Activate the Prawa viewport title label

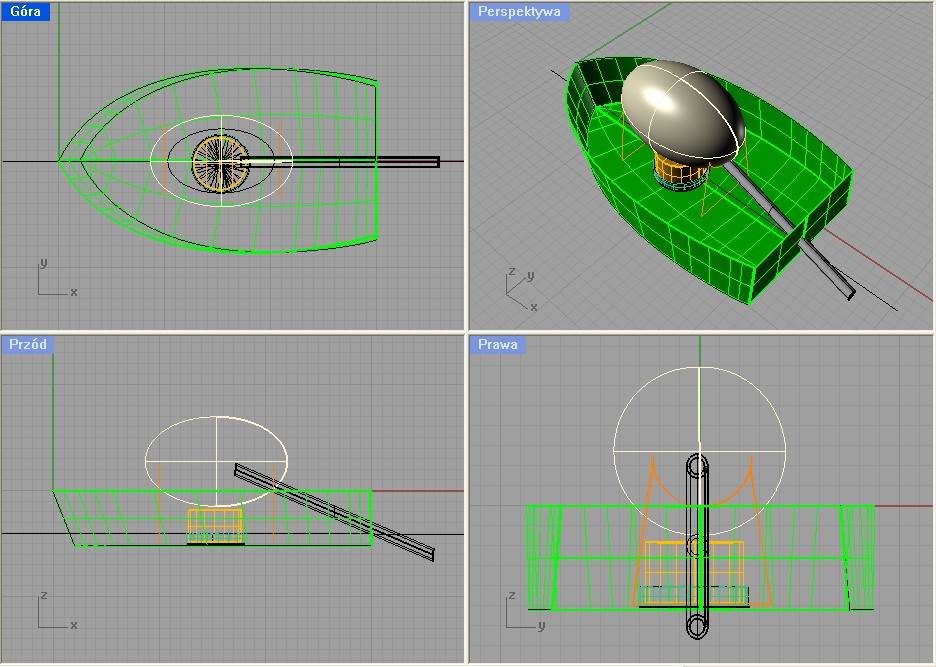[497, 345]
